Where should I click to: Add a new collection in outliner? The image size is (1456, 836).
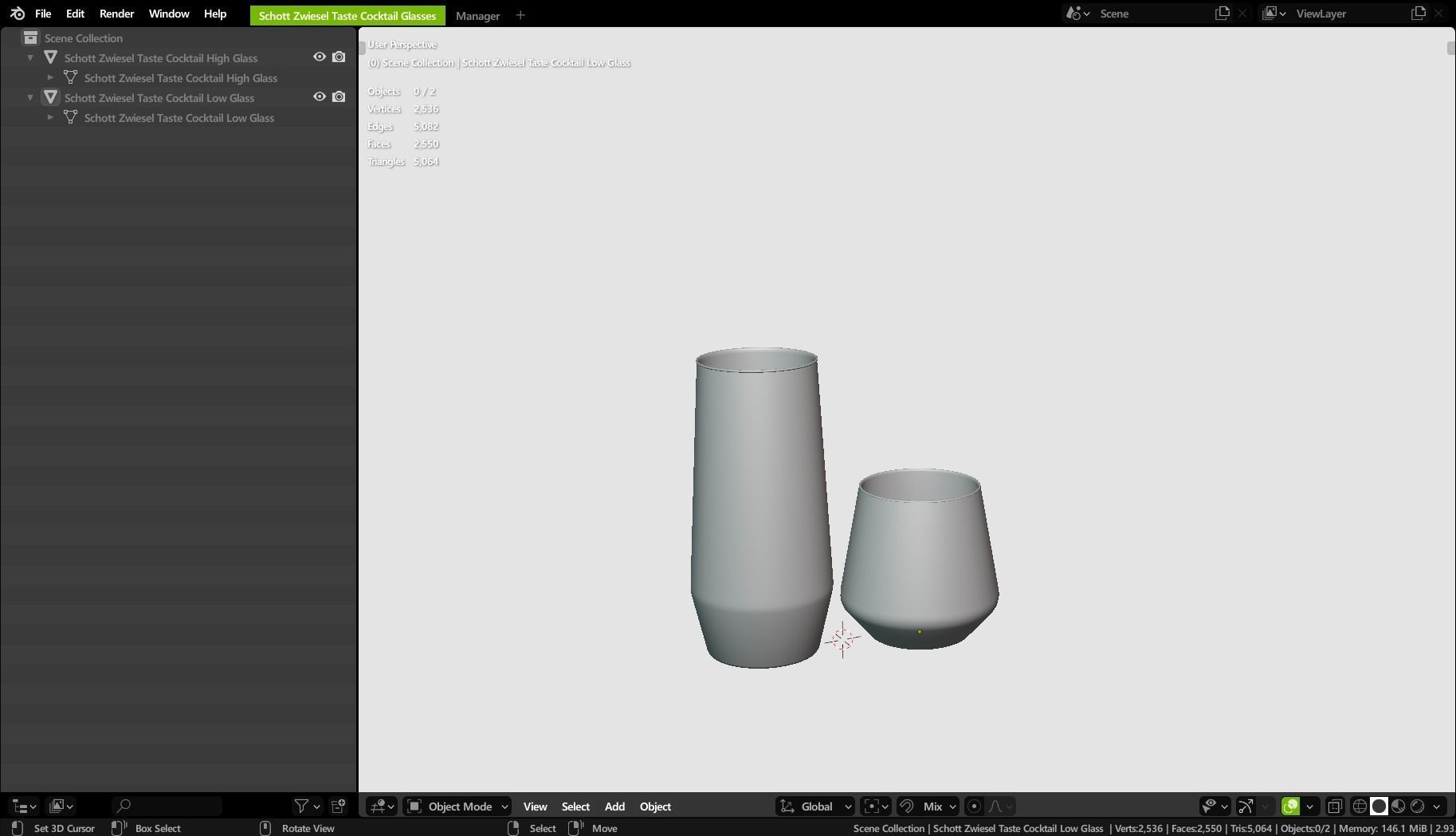(x=339, y=807)
